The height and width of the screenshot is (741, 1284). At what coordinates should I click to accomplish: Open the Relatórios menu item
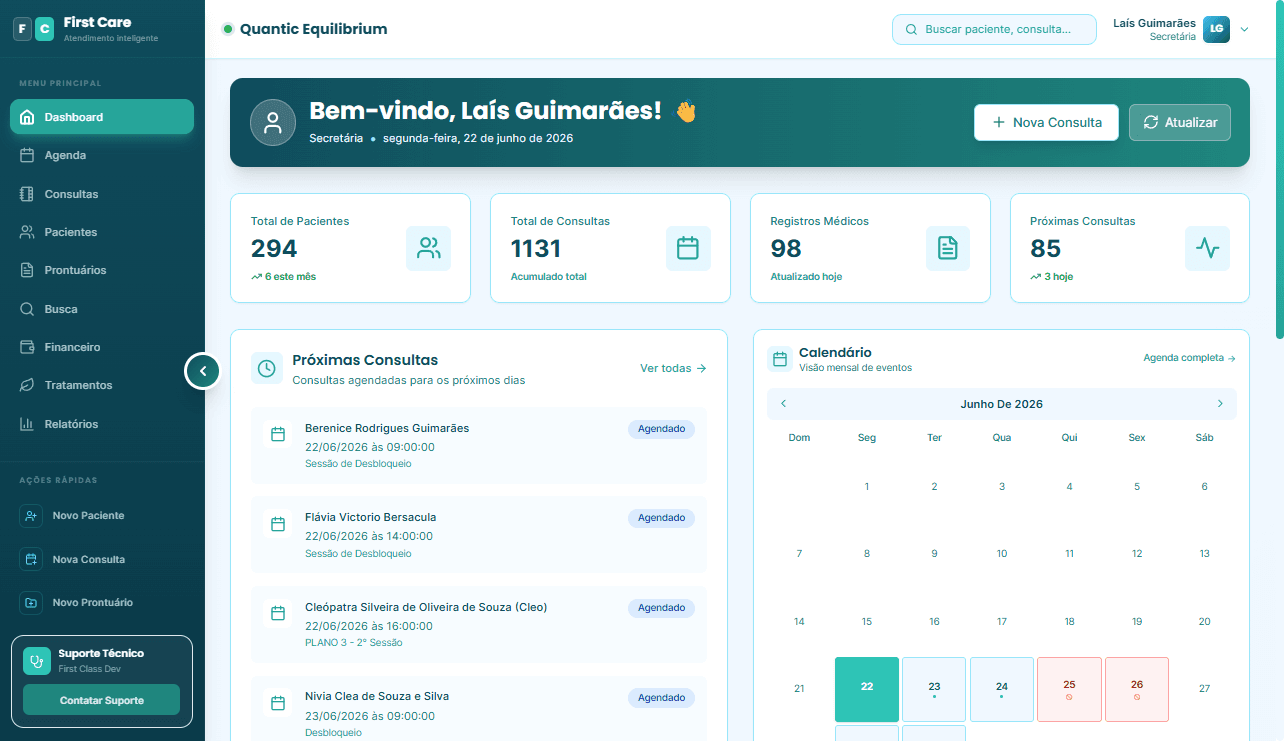click(x=102, y=424)
